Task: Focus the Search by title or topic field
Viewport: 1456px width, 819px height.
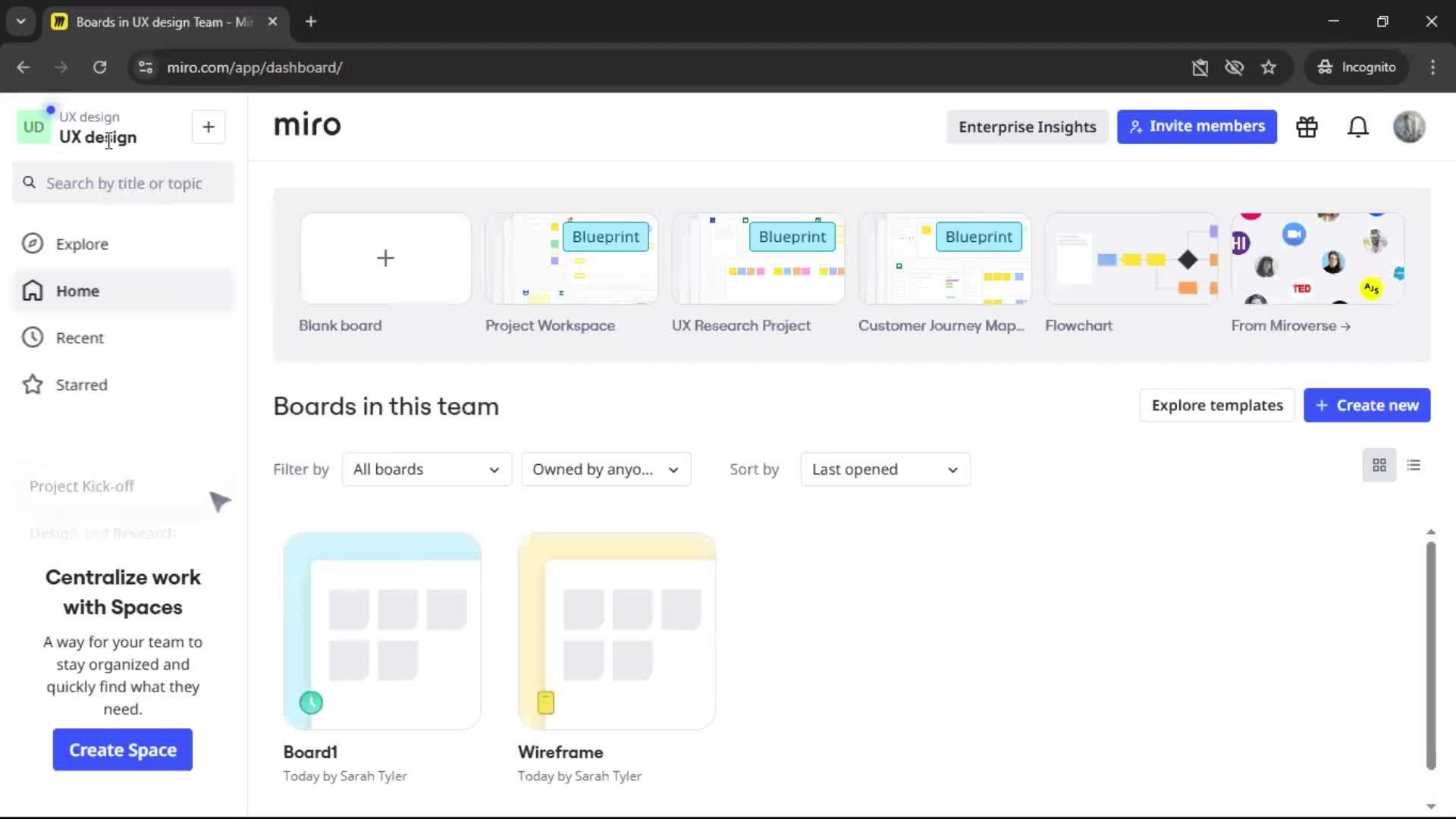Action: (124, 183)
